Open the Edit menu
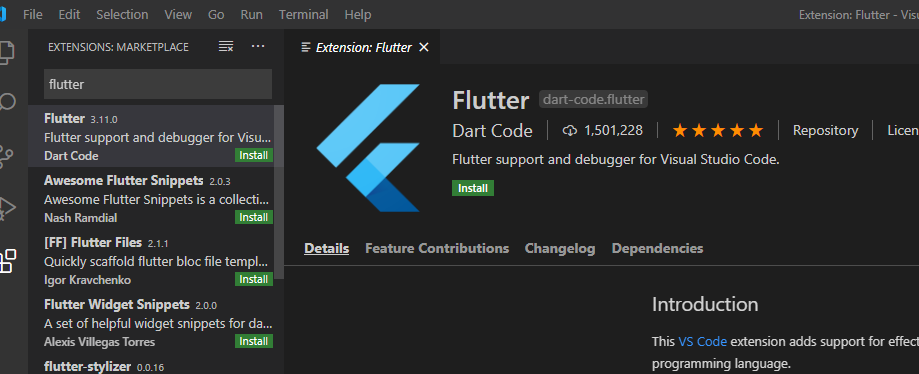Screen dimensions: 919x374 click(x=69, y=15)
